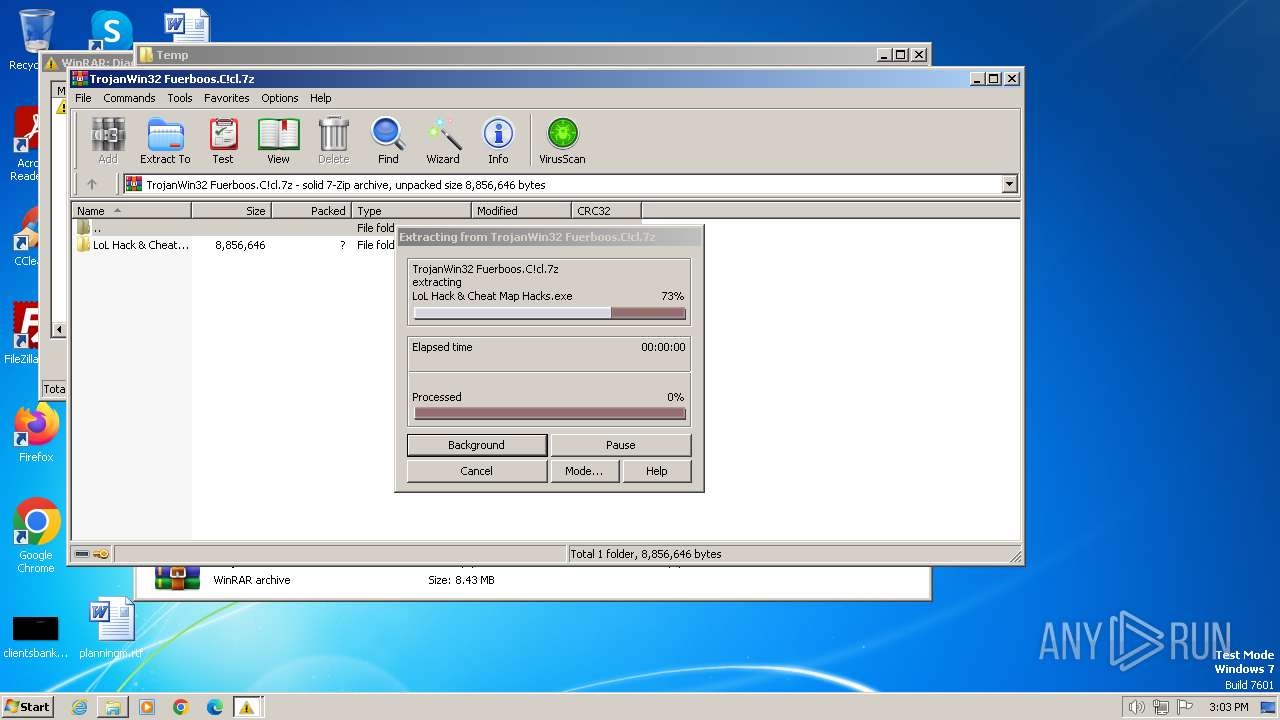
Task: Open the Find tool
Action: pos(388,140)
